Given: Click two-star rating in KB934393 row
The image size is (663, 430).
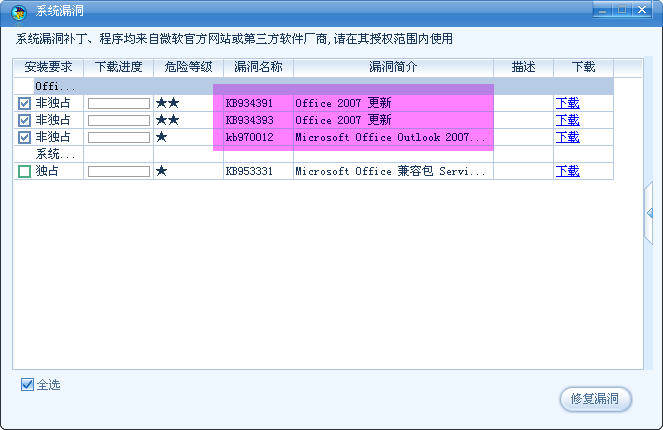Looking at the screenshot, I should pyautogui.click(x=168, y=120).
